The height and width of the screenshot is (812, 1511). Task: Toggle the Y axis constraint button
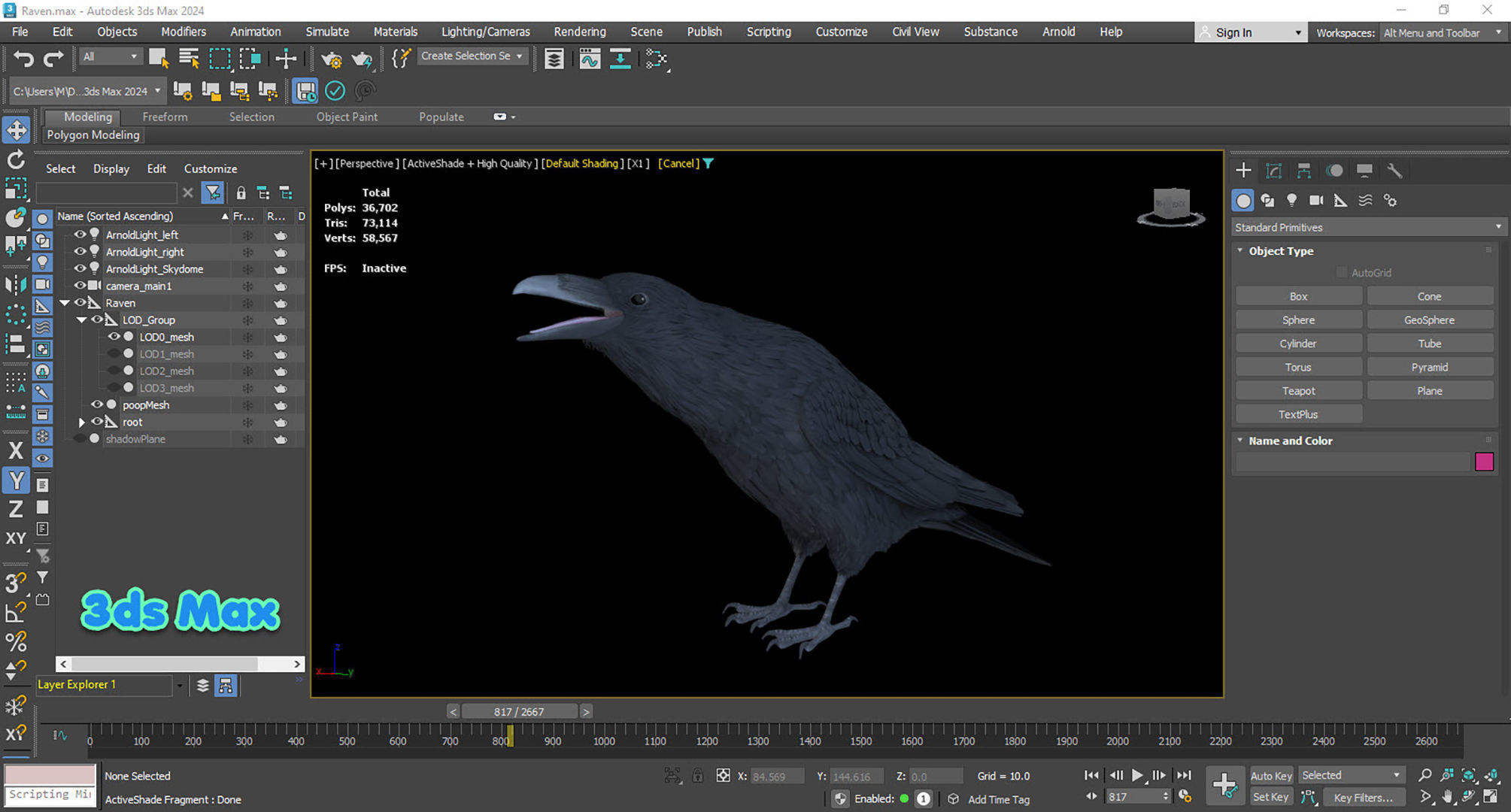pyautogui.click(x=16, y=480)
